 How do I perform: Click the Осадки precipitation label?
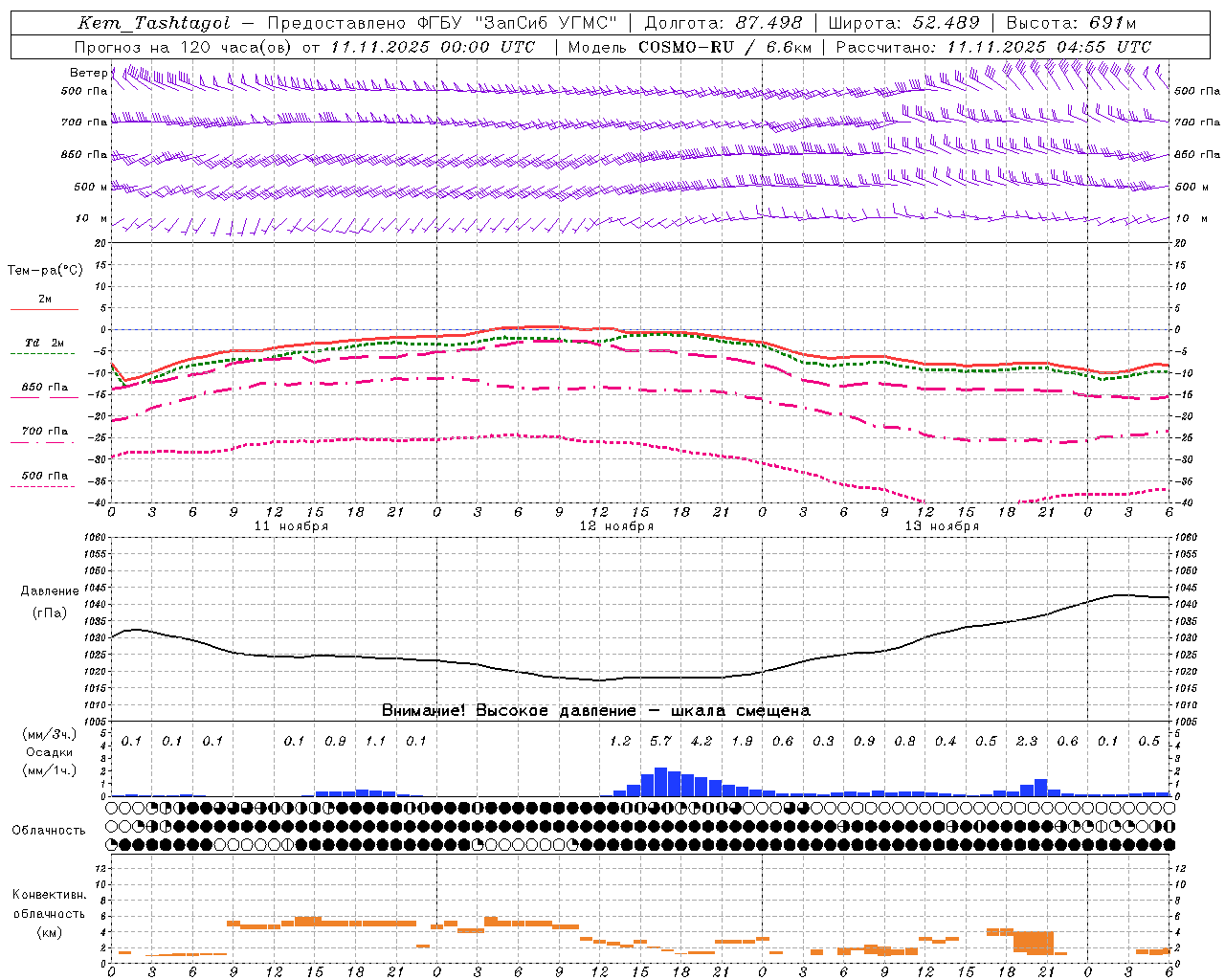[x=50, y=752]
